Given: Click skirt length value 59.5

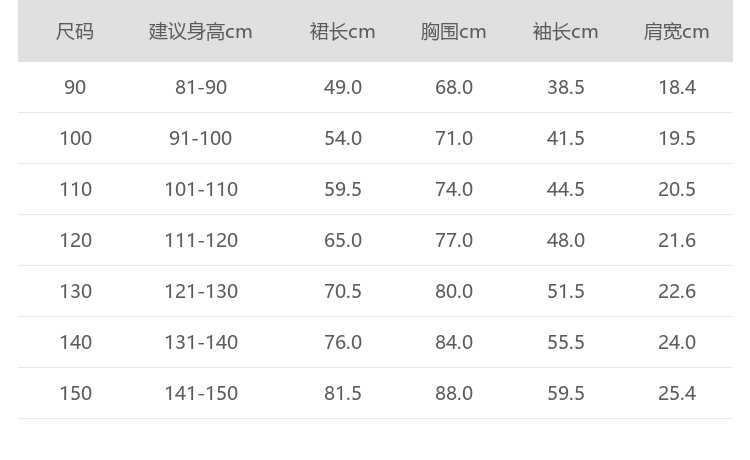Looking at the screenshot, I should (x=343, y=189).
